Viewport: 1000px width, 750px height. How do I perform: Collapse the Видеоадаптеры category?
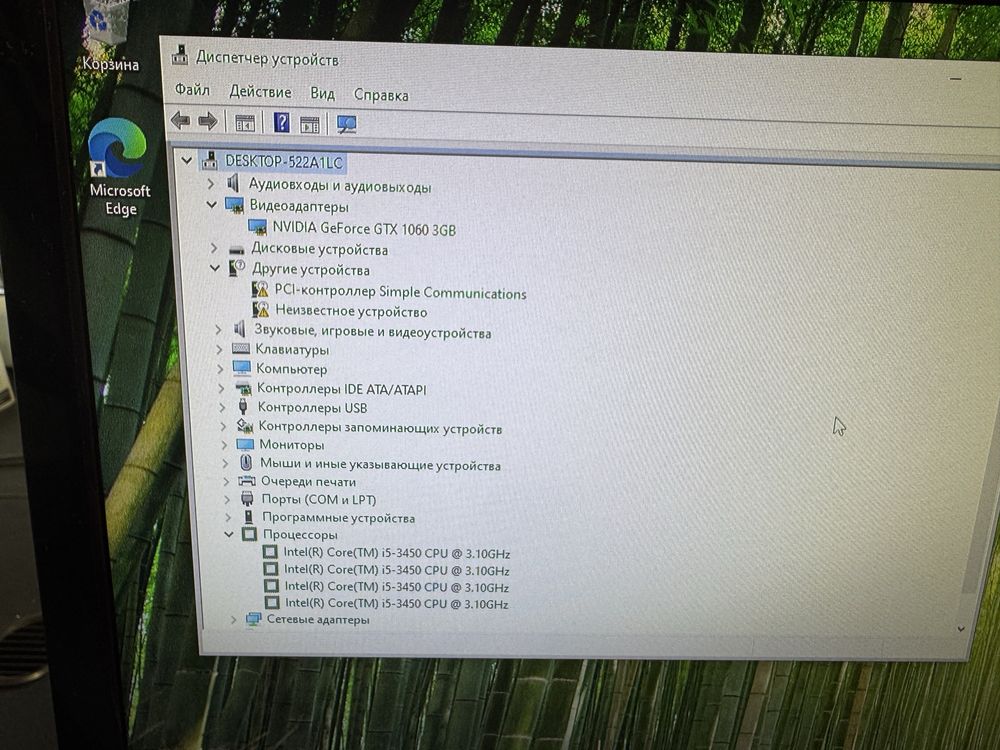coord(212,205)
